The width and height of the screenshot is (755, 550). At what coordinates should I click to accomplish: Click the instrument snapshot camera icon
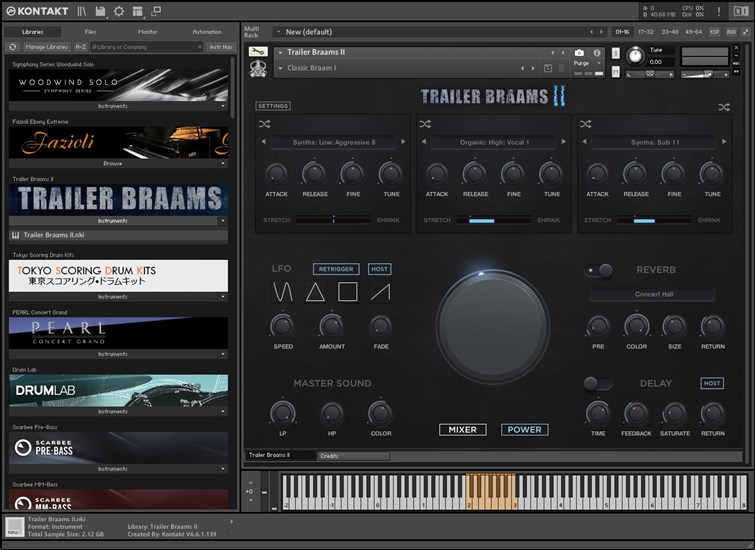tap(579, 52)
